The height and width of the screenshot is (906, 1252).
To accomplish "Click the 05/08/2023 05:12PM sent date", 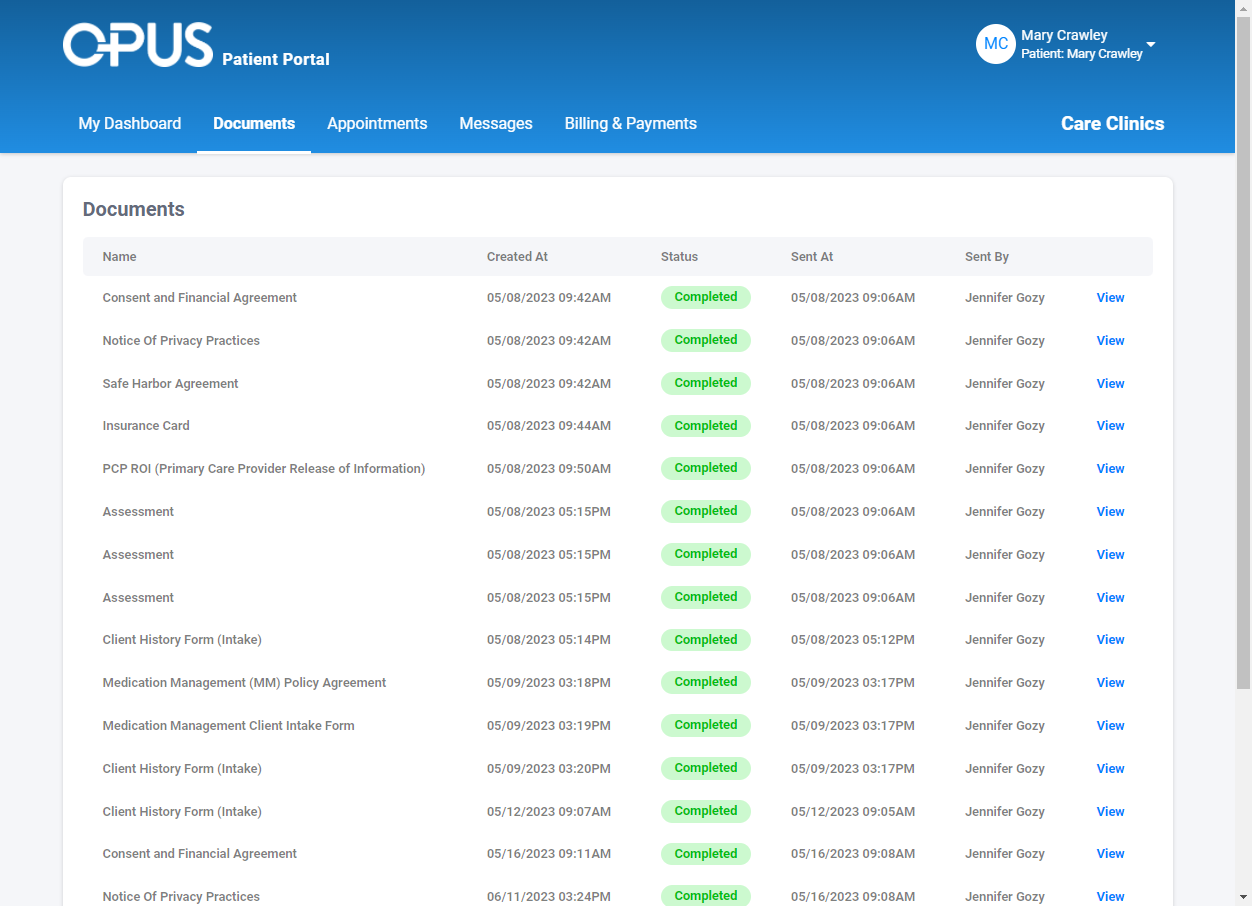I will 853,640.
